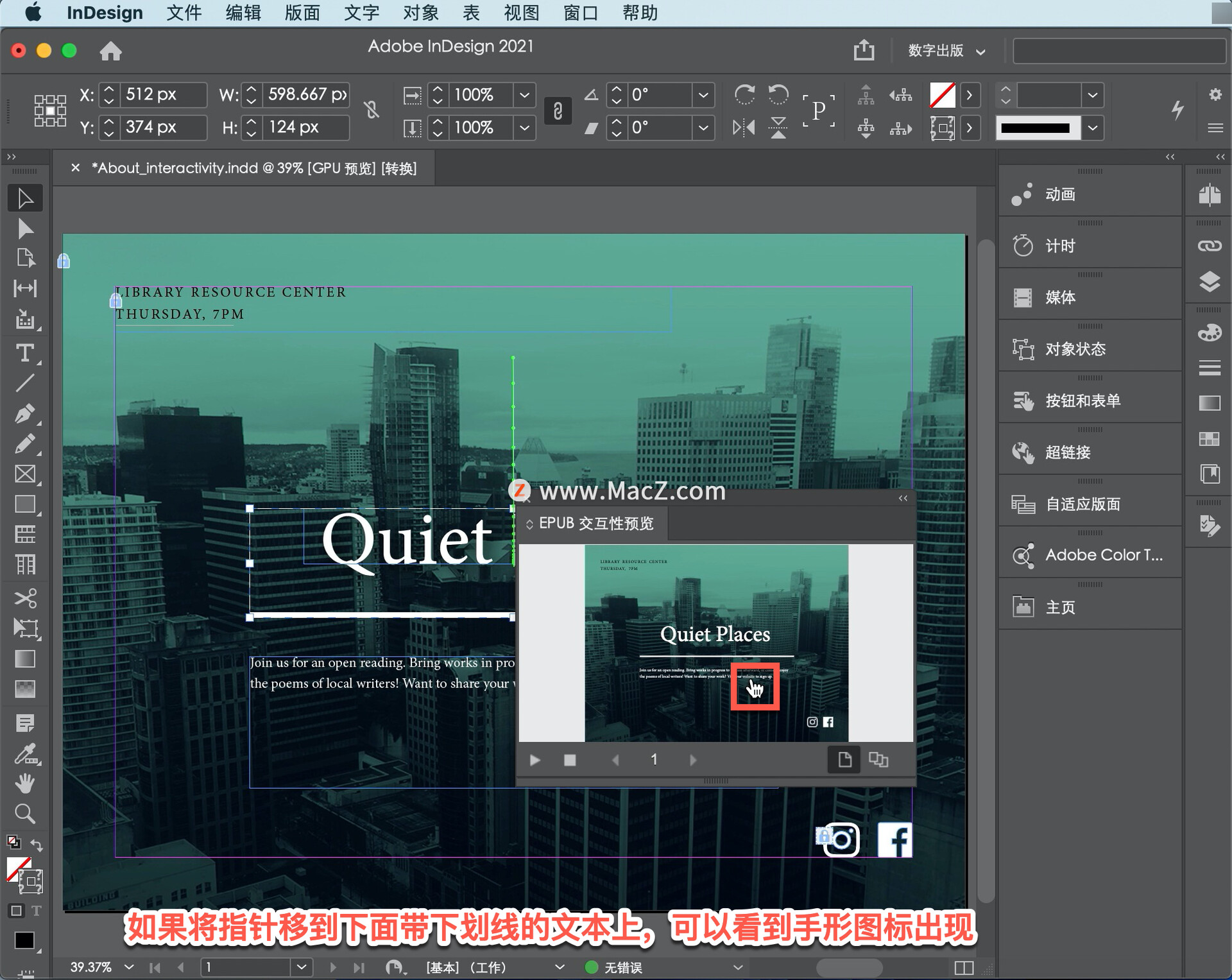Open the 窗口 menu

579,12
